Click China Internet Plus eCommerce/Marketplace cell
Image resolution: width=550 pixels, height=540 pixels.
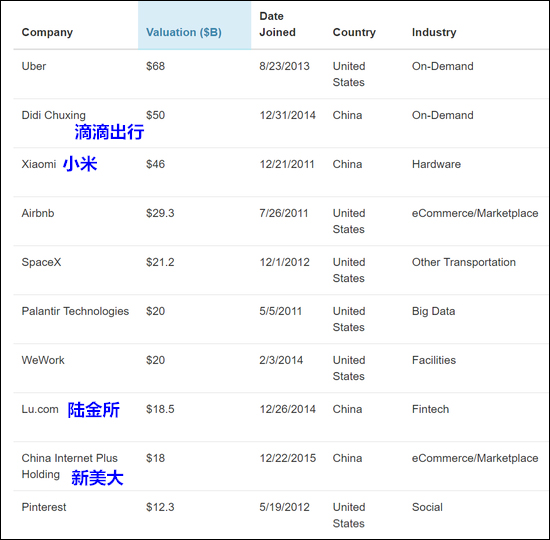coord(475,458)
